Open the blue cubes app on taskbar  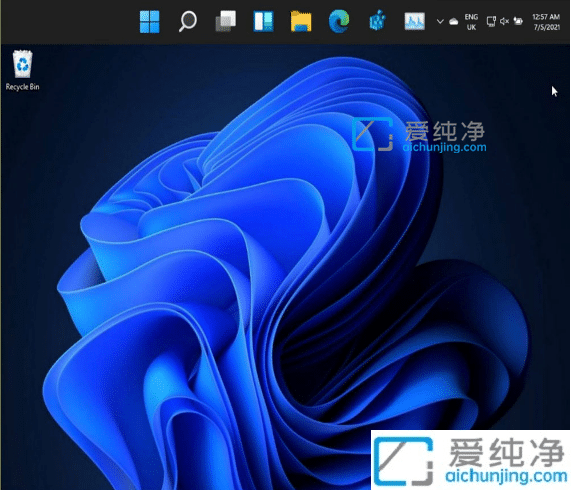377,21
